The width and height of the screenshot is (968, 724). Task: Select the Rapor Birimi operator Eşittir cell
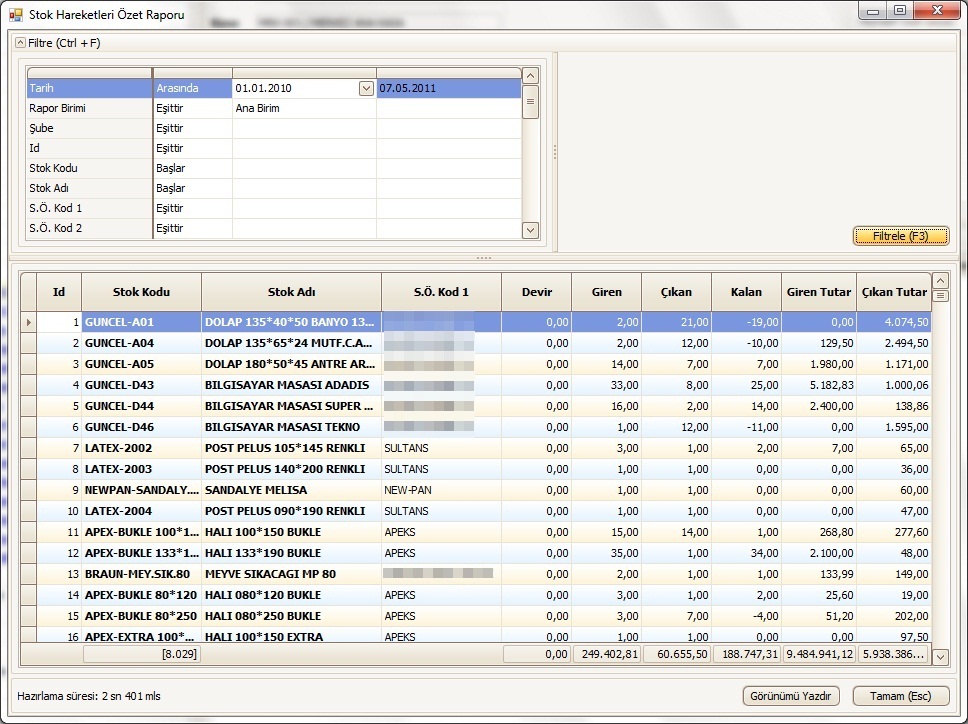click(x=193, y=108)
